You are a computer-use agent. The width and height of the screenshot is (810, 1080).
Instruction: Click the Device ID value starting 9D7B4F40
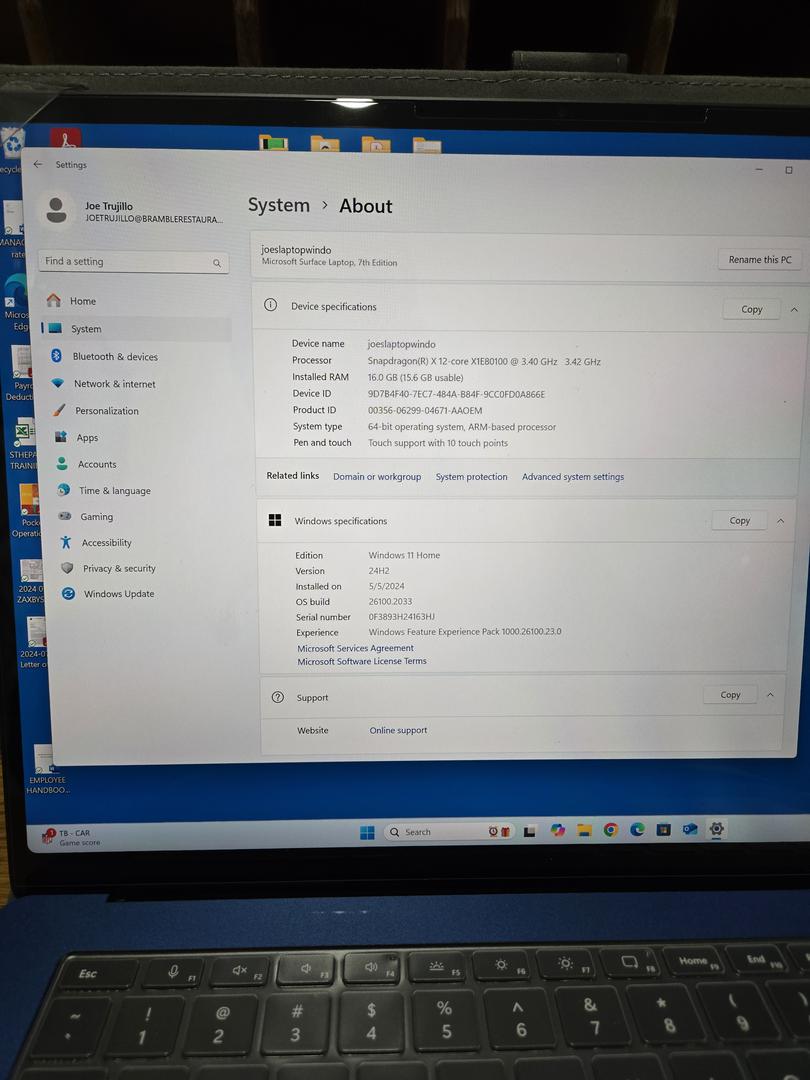pos(456,394)
